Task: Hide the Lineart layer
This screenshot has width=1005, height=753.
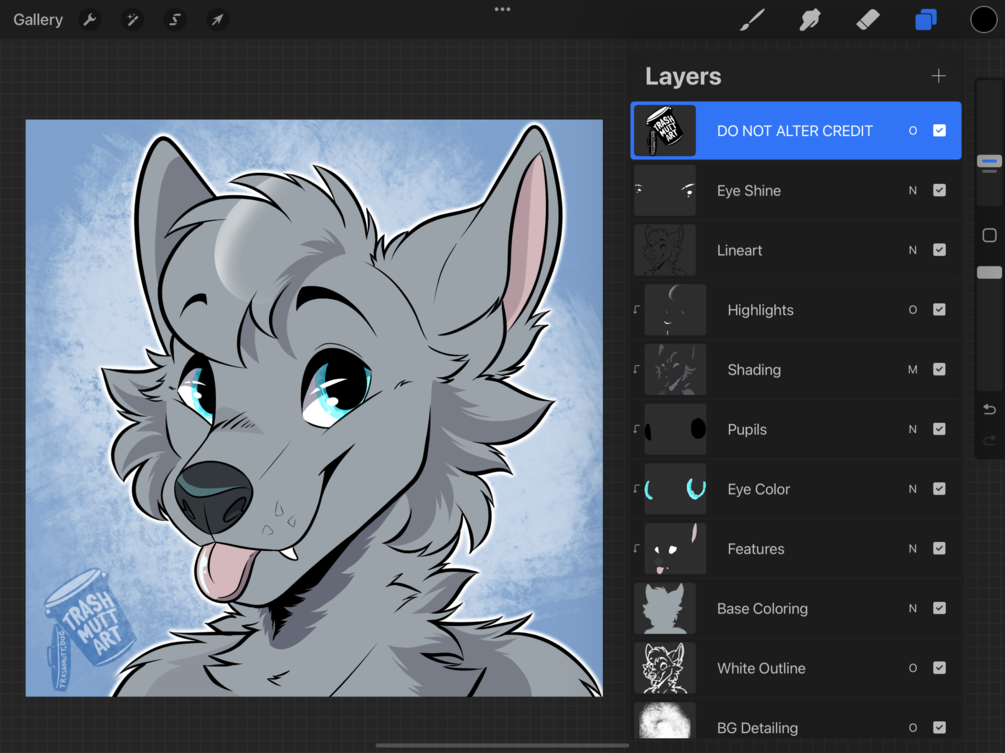Action: pyautogui.click(x=939, y=250)
